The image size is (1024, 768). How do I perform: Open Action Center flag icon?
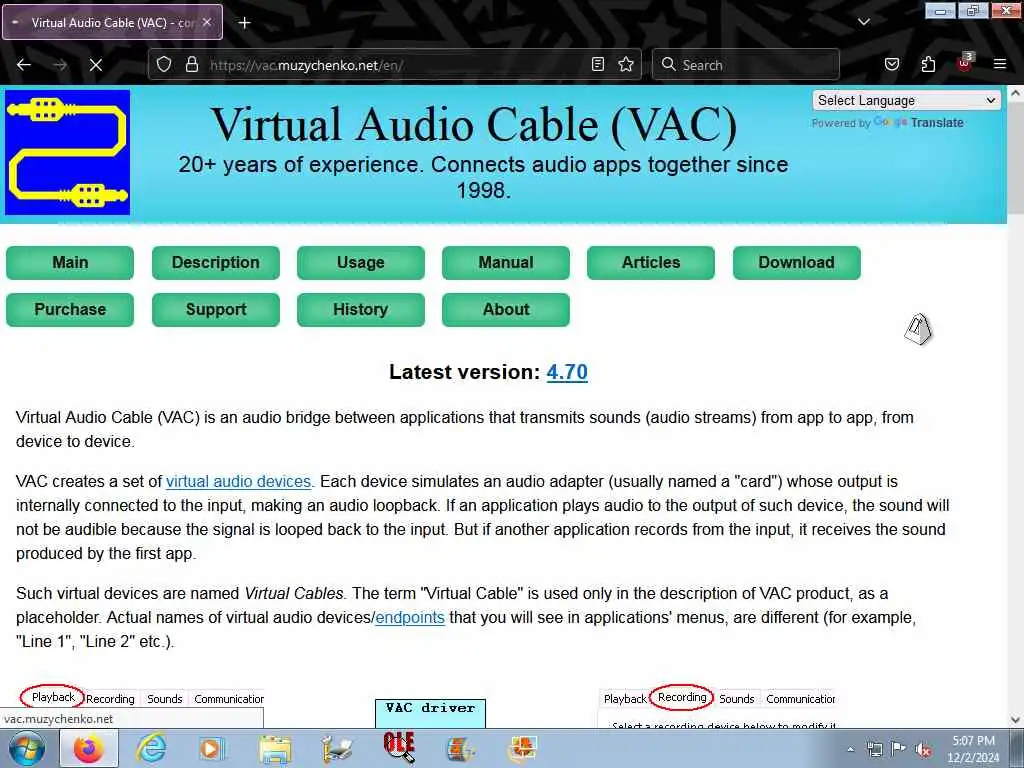click(899, 749)
